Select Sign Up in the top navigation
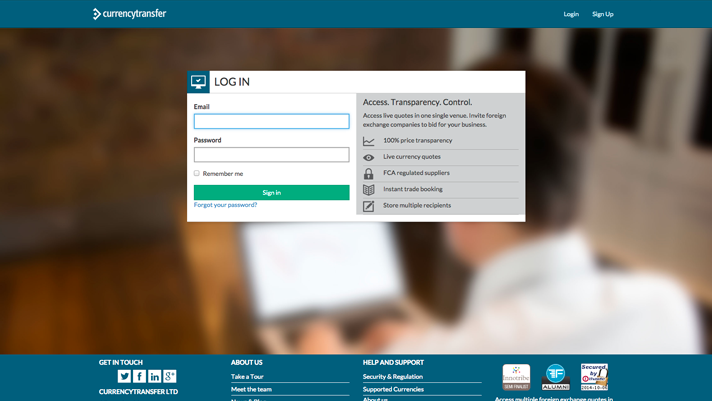 click(602, 14)
